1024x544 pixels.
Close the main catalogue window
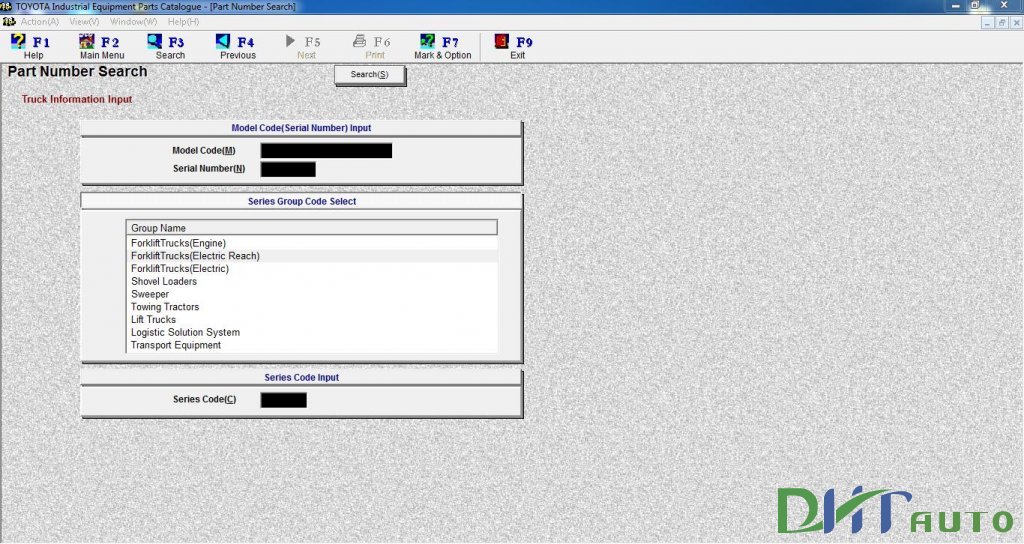1004,6
